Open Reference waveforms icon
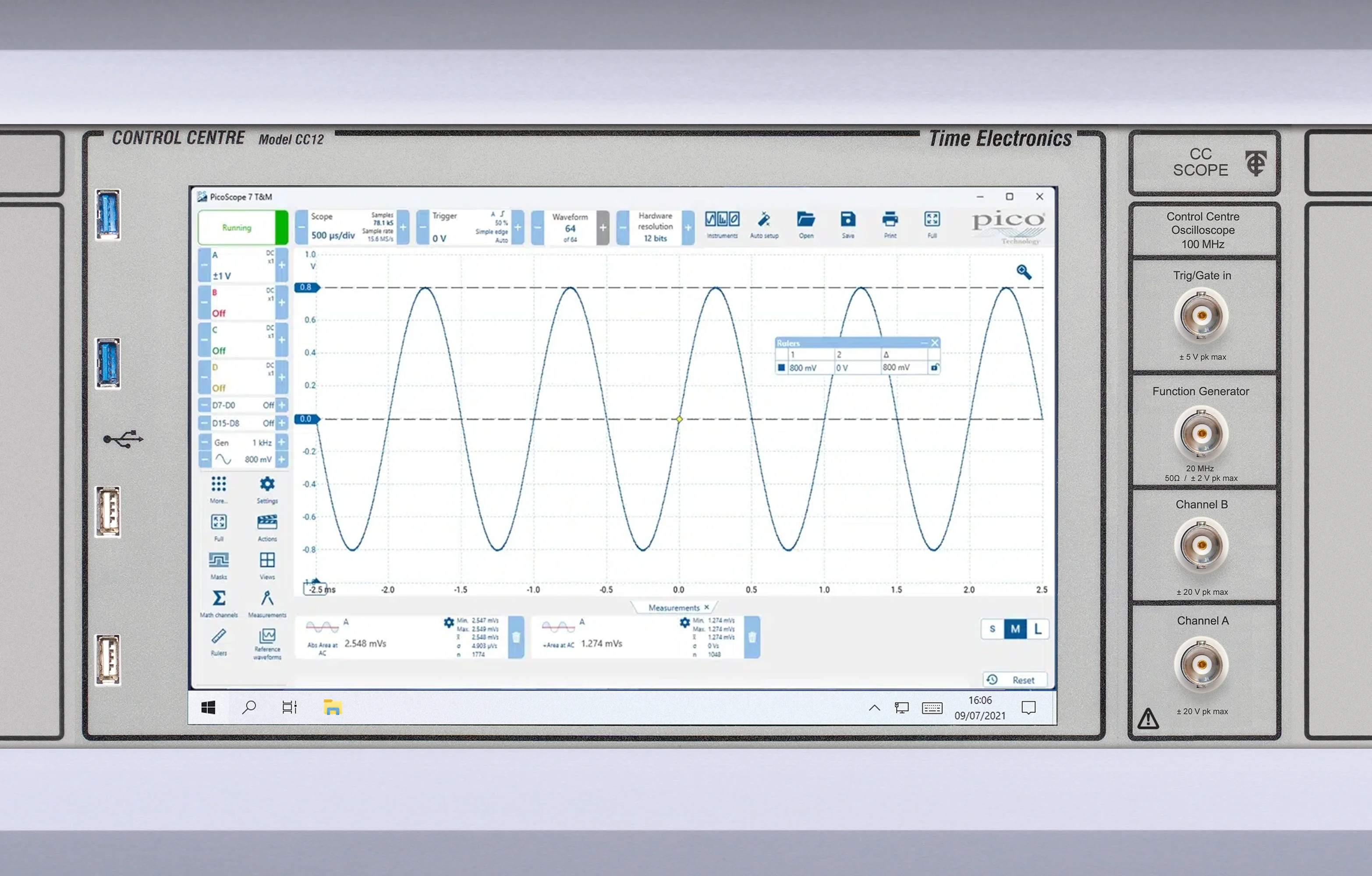Image resolution: width=1372 pixels, height=876 pixels. tap(267, 636)
